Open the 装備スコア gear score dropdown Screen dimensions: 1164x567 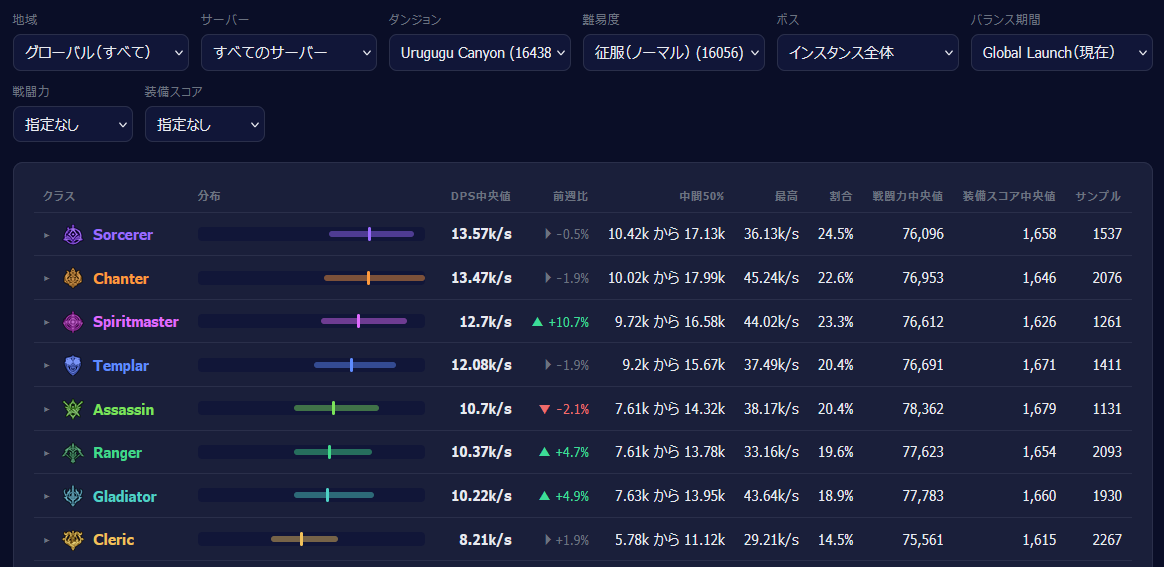(x=205, y=124)
